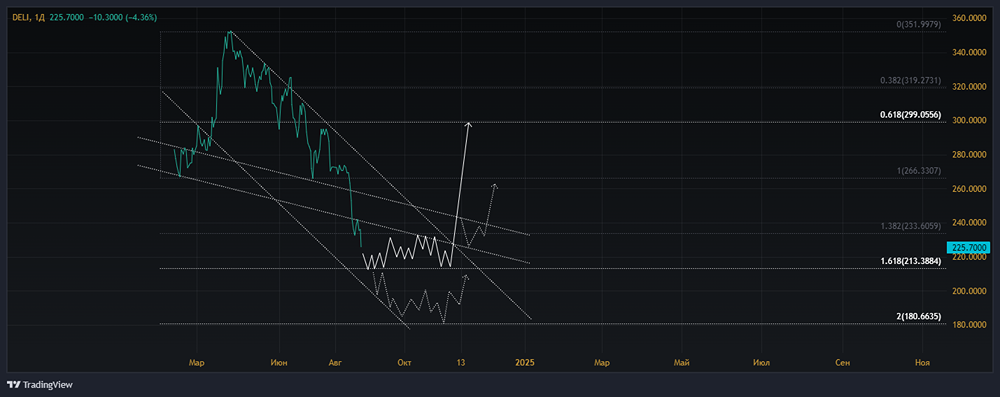The height and width of the screenshot is (397, 1000).
Task: Click the 0(351.9979) Fibonacci label
Action: (x=918, y=24)
